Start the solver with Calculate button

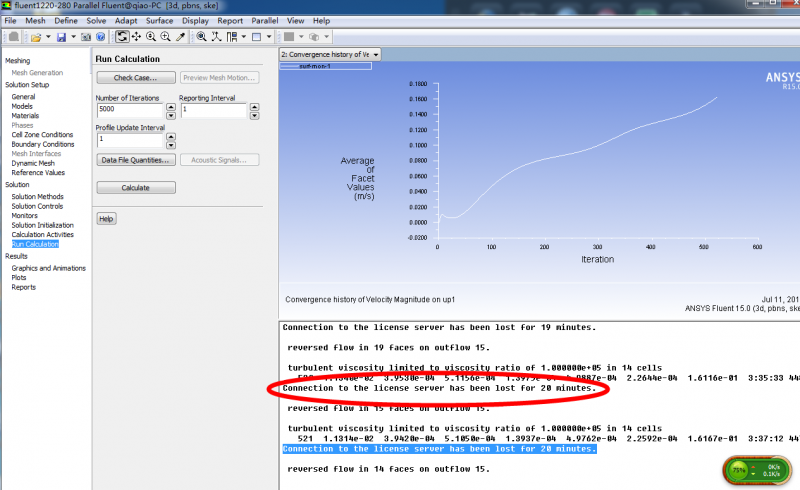pos(136,188)
